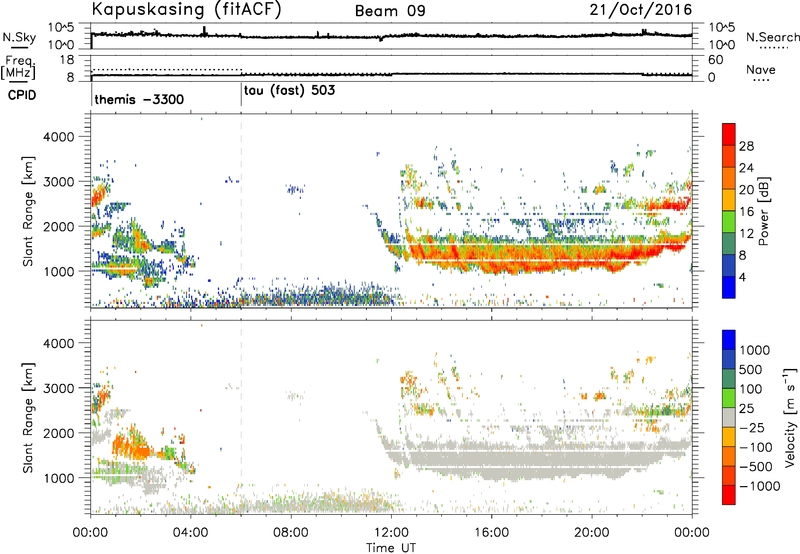Click the "Time UT" axis label
The width and height of the screenshot is (800, 554).
[x=391, y=547]
